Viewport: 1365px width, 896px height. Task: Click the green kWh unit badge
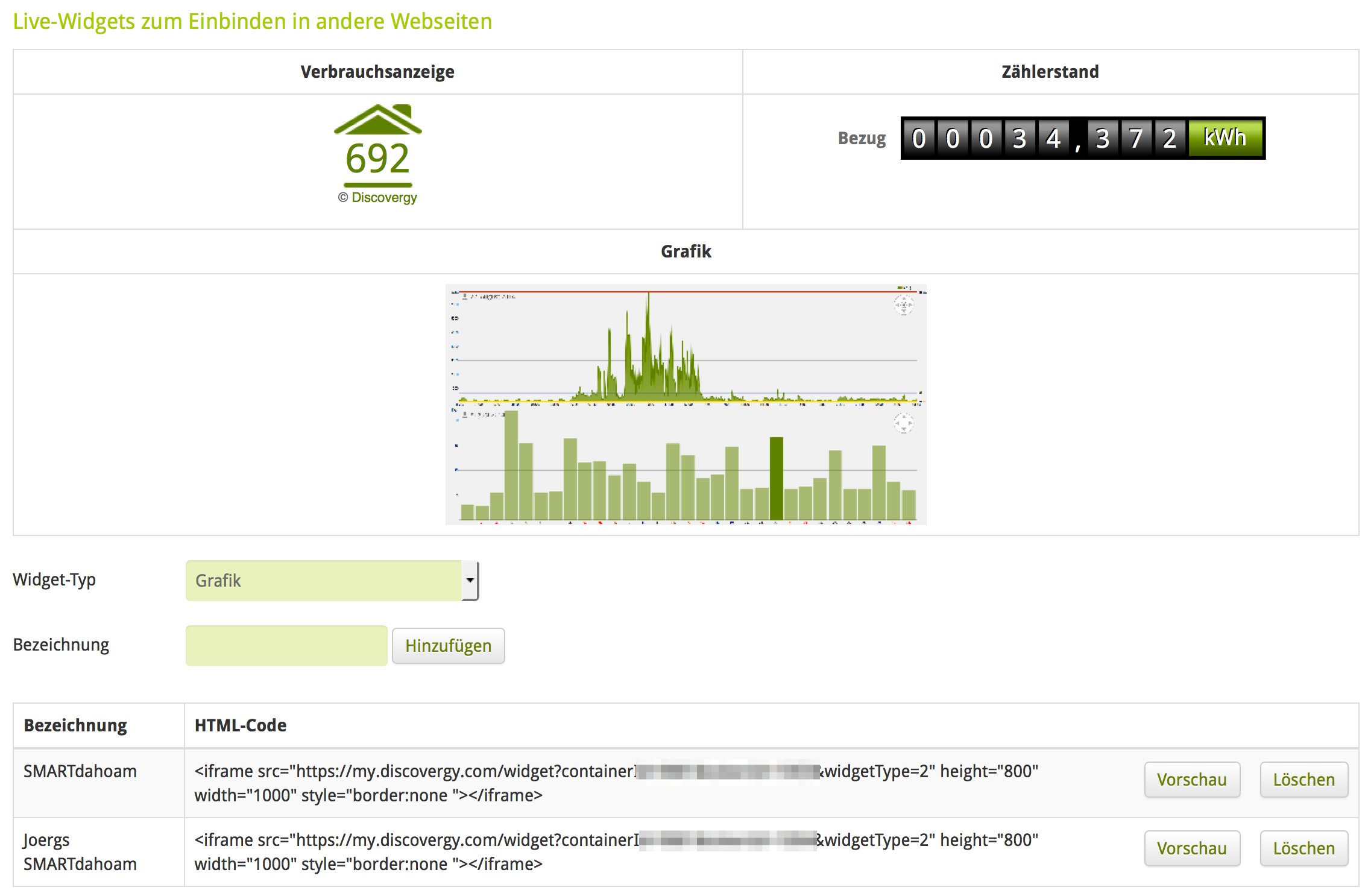(x=1225, y=138)
